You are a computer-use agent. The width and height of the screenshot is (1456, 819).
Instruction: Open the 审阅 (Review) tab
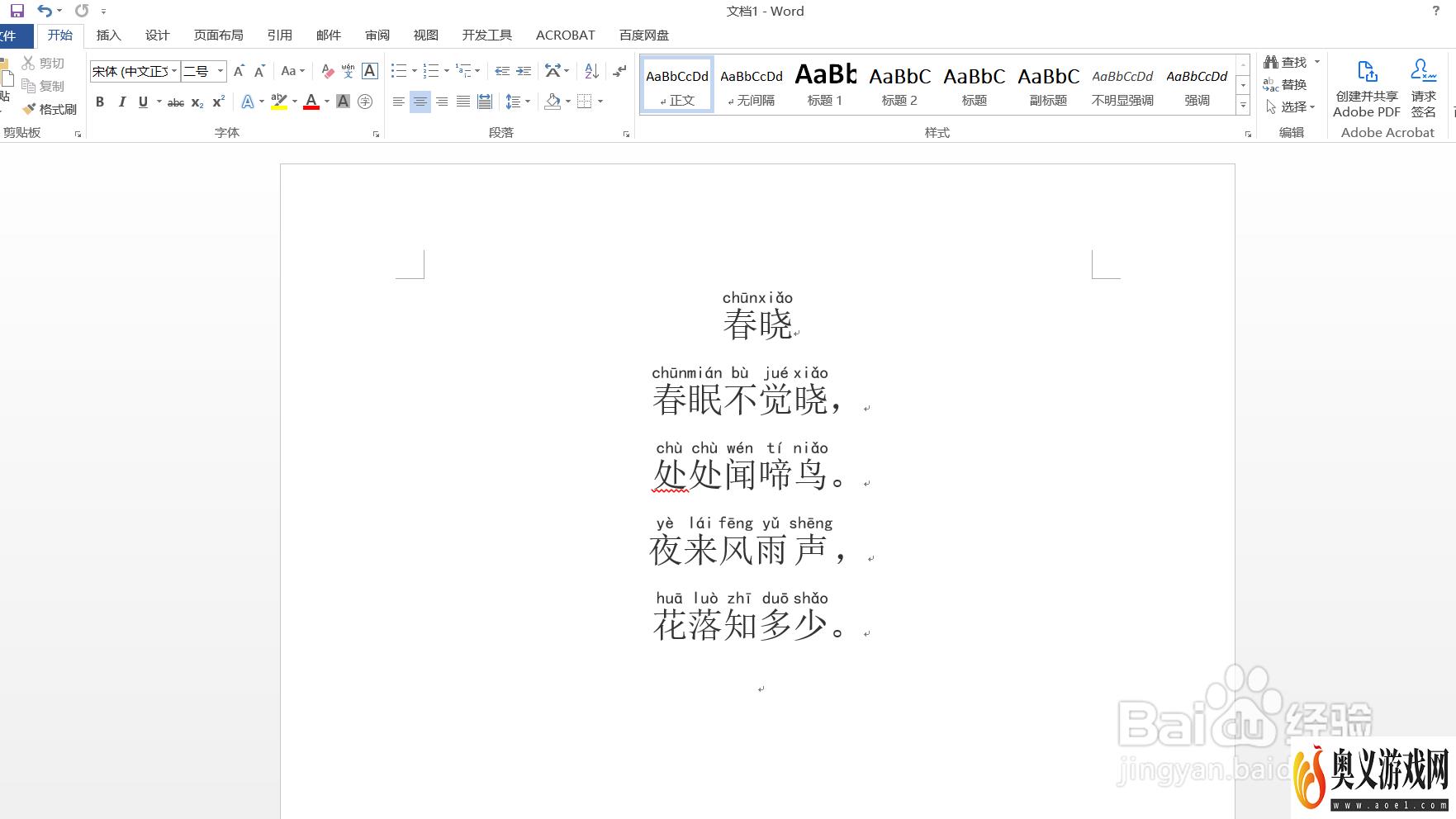point(377,35)
